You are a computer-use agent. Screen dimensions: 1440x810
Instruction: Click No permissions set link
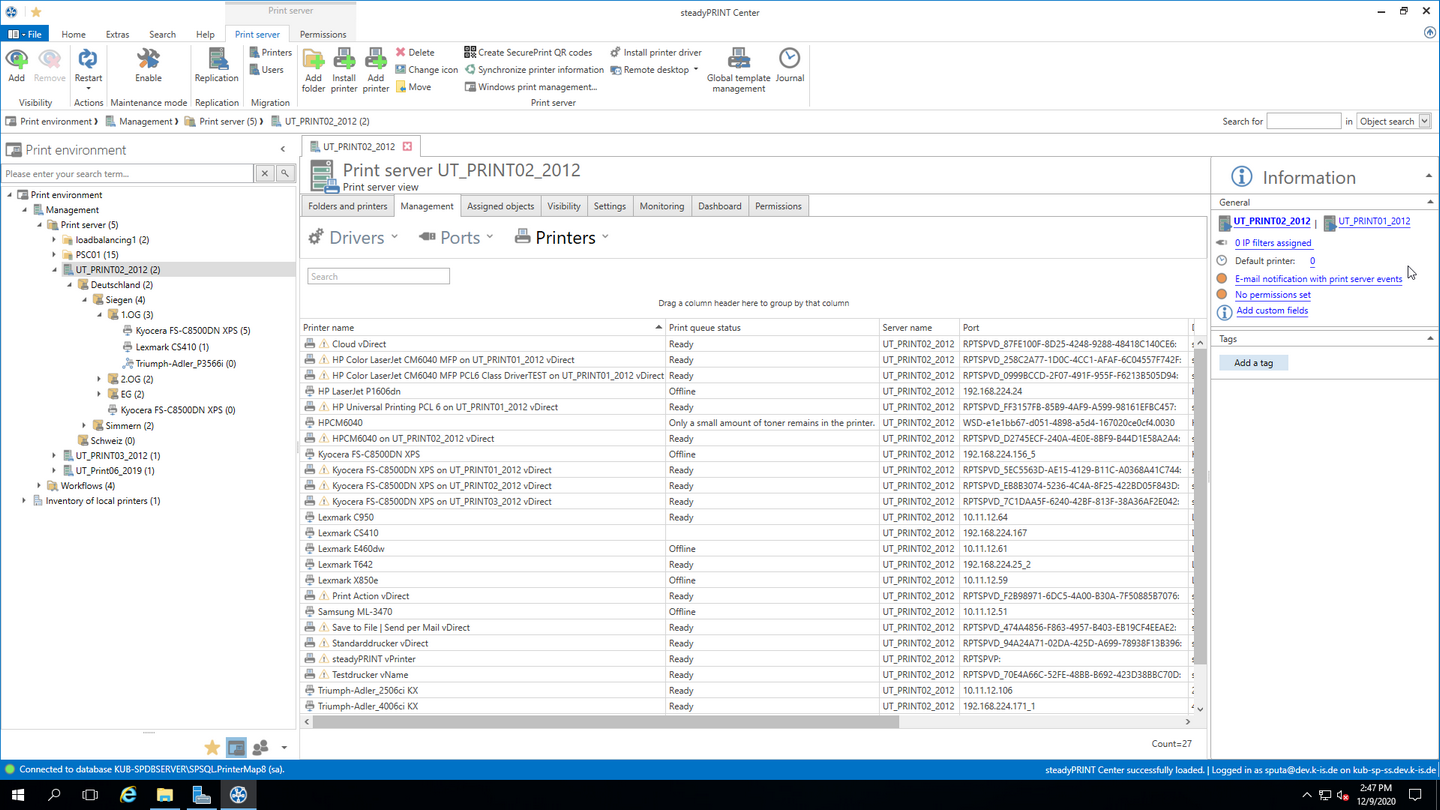click(1272, 295)
